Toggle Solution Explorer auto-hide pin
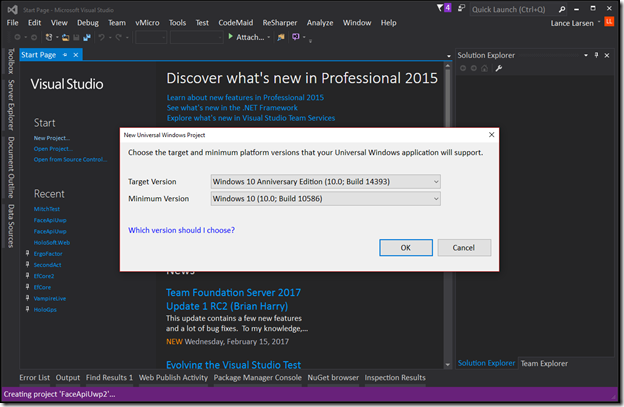Viewport: 624px width, 407px height. pos(596,55)
